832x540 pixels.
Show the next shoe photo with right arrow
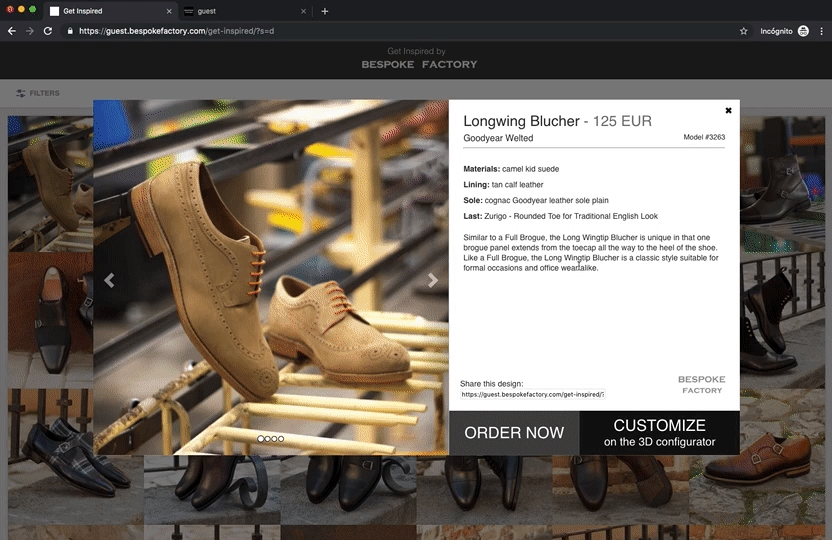coord(432,281)
